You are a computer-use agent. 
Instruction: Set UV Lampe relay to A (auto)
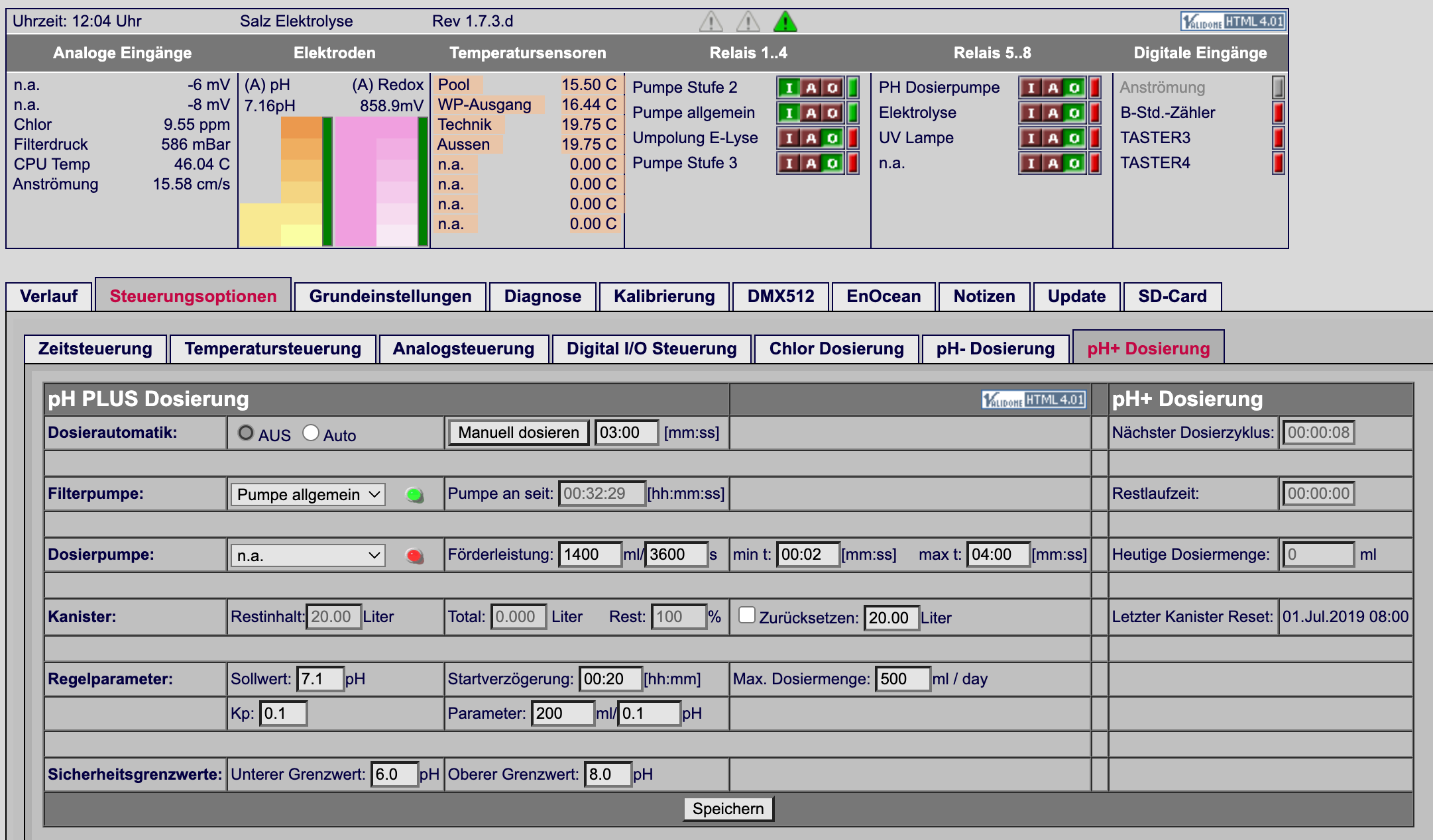click(x=1053, y=138)
